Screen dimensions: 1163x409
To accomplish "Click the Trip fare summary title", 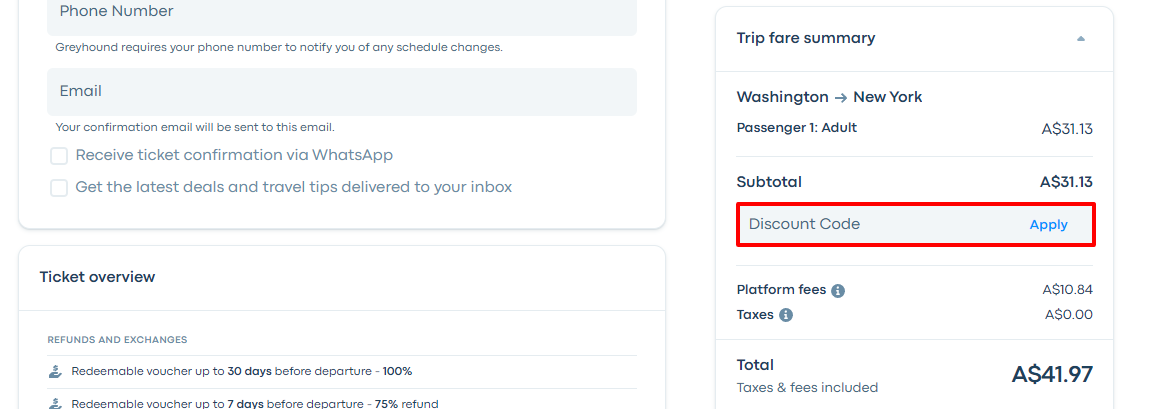I will tap(806, 38).
